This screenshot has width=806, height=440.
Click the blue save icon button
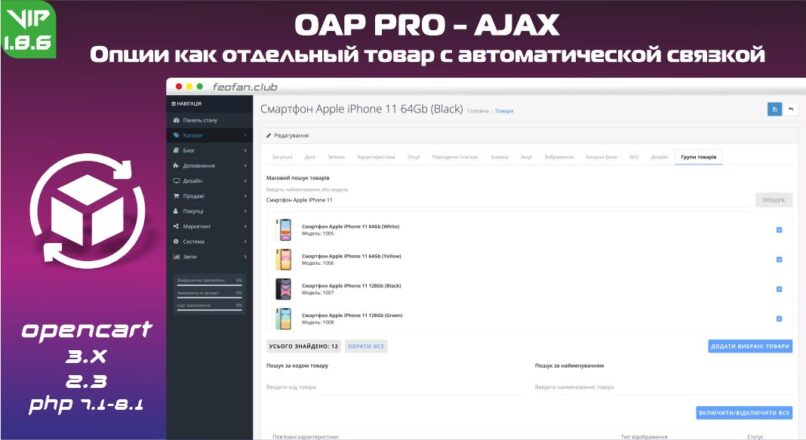[775, 109]
